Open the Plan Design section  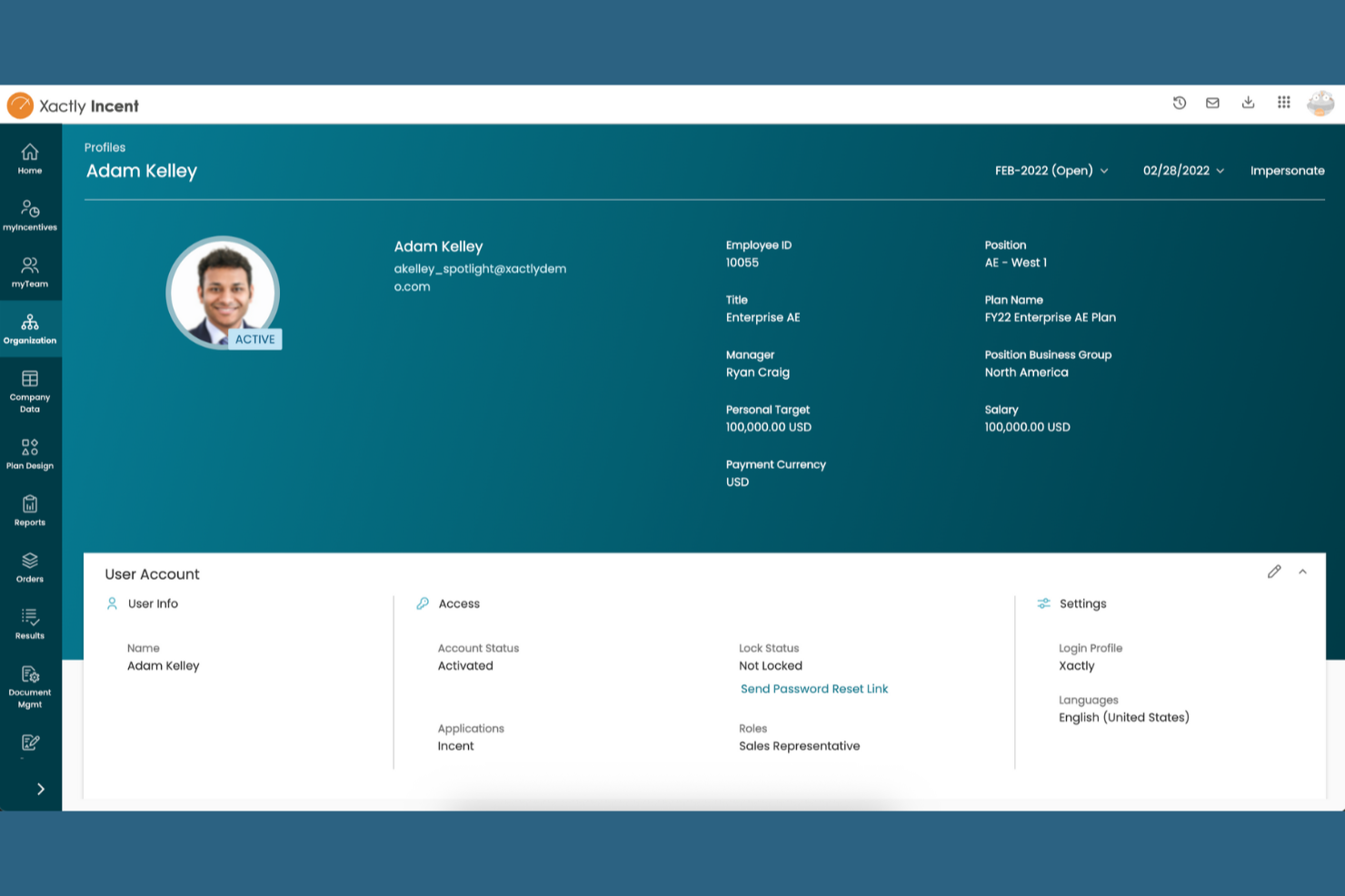30,453
